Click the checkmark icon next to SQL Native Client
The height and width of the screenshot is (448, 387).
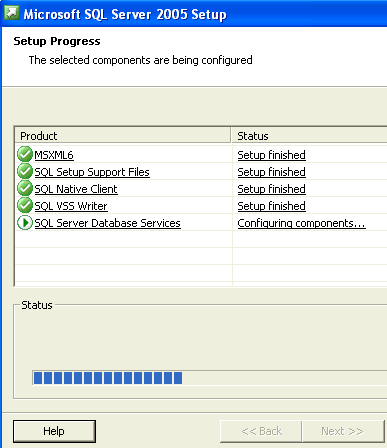coord(25,188)
